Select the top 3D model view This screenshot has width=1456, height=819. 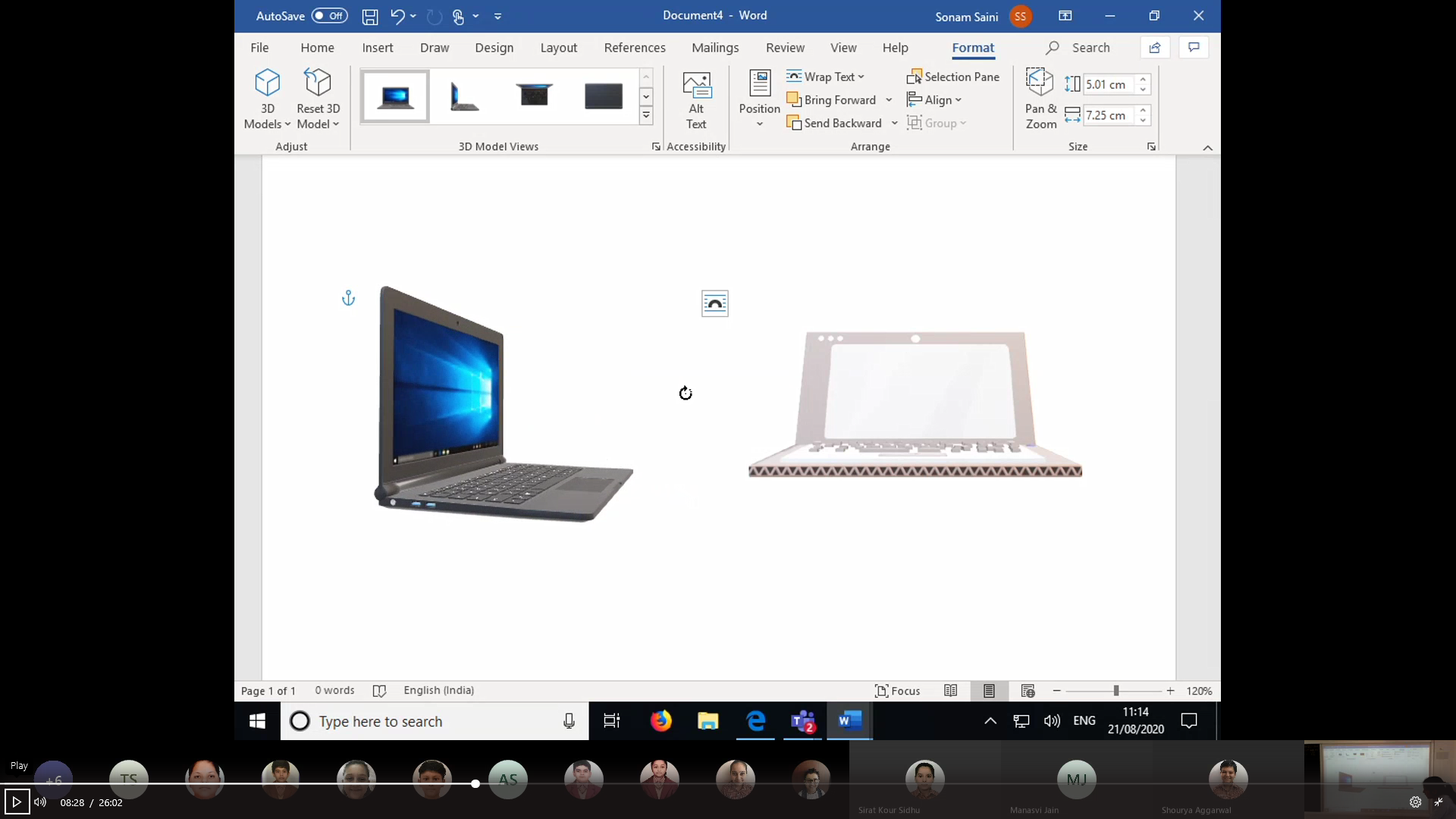(x=534, y=96)
